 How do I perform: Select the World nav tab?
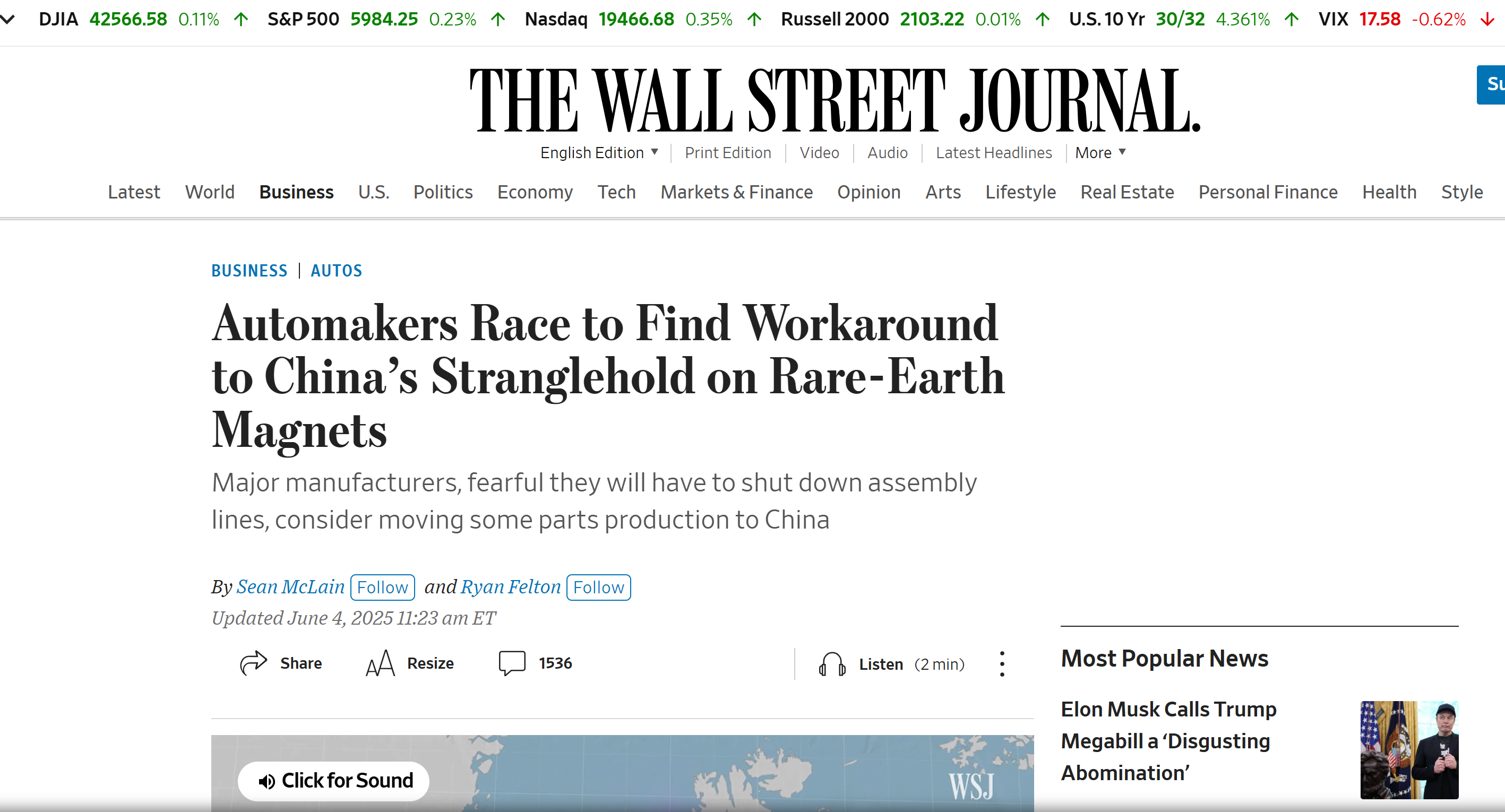point(210,192)
